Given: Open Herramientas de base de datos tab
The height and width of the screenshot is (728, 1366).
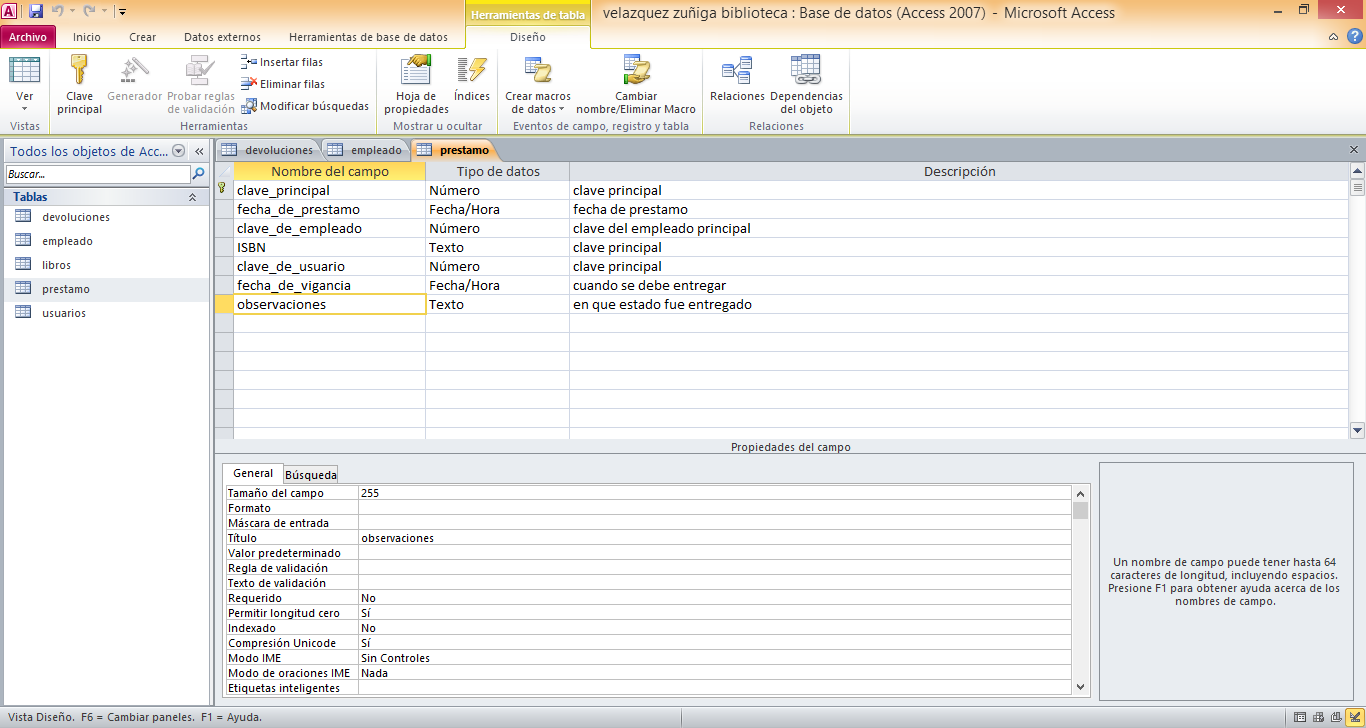Looking at the screenshot, I should (369, 37).
